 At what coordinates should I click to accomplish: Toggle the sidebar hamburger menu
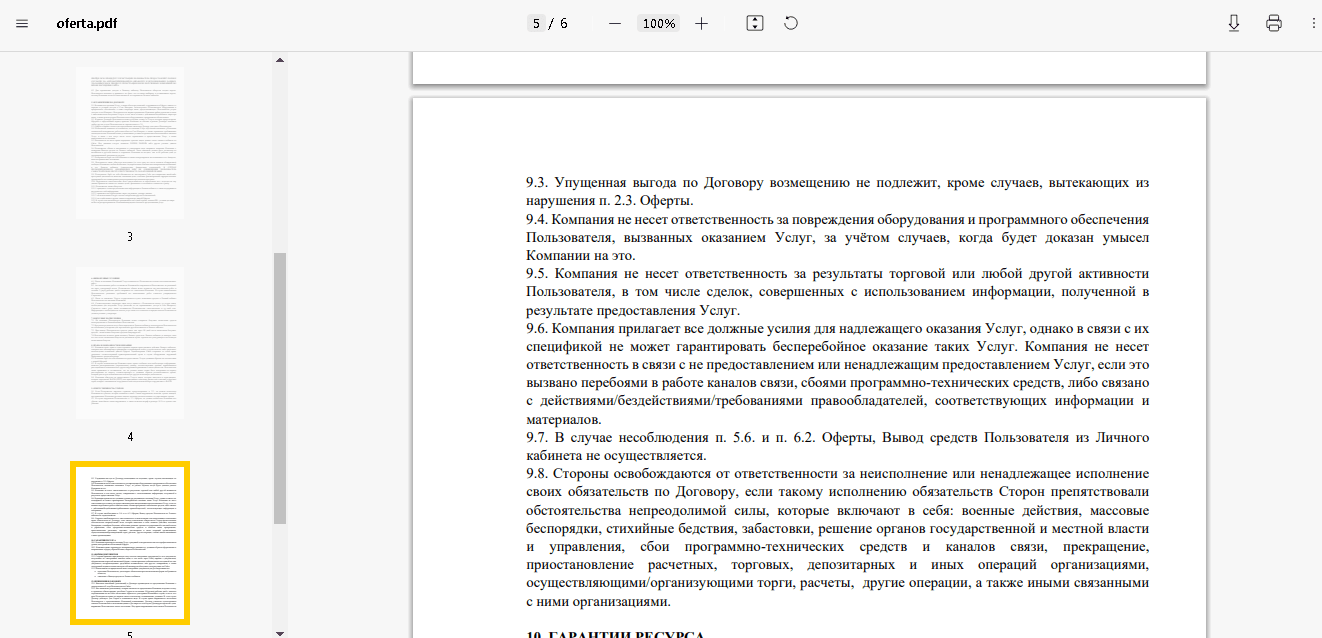tap(22, 23)
